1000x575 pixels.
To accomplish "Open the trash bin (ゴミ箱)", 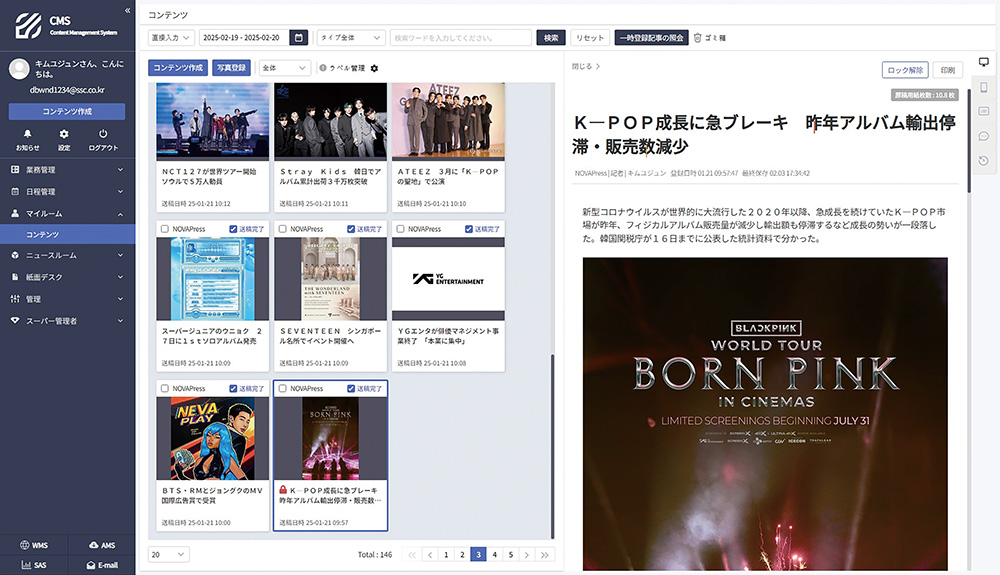I will [x=709, y=38].
